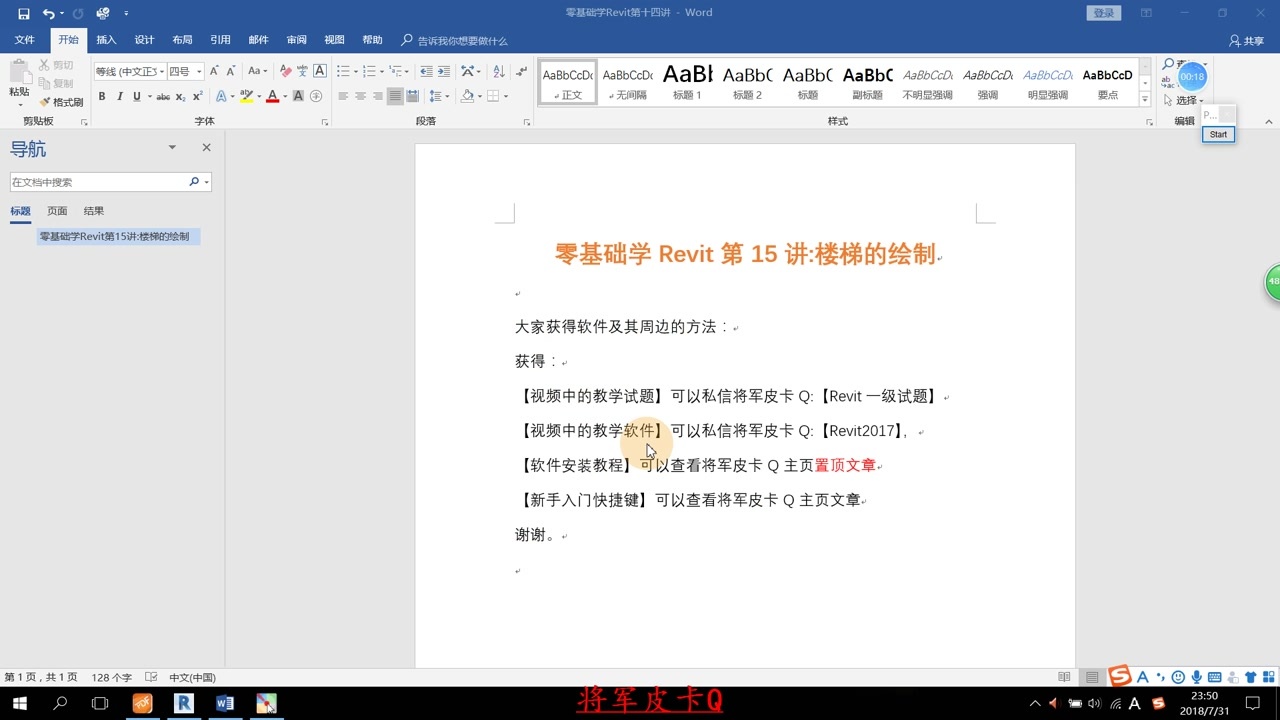Open the Bullets list dropdown arrow
This screenshot has width=1280, height=720.
pyautogui.click(x=356, y=71)
